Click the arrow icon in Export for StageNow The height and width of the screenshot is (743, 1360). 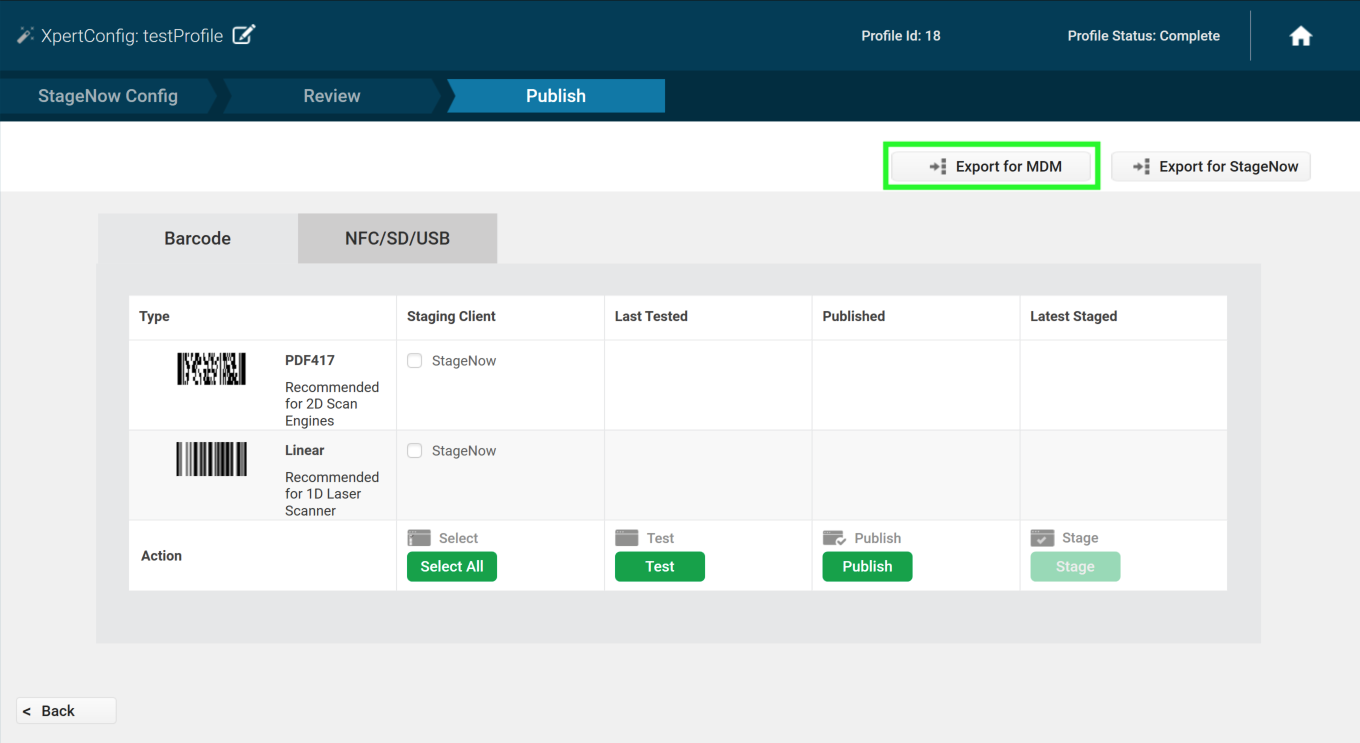(x=1141, y=167)
